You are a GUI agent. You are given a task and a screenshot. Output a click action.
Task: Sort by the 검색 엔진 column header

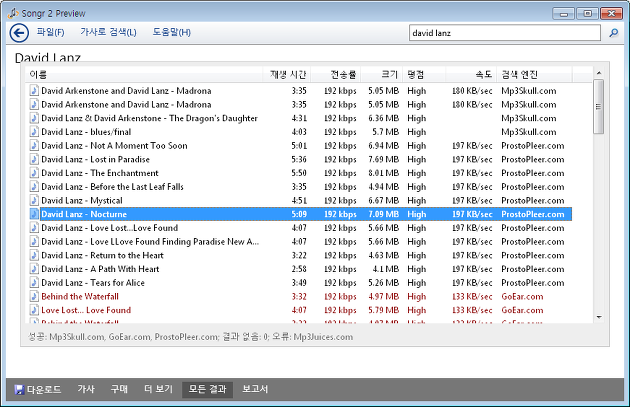click(x=534, y=74)
